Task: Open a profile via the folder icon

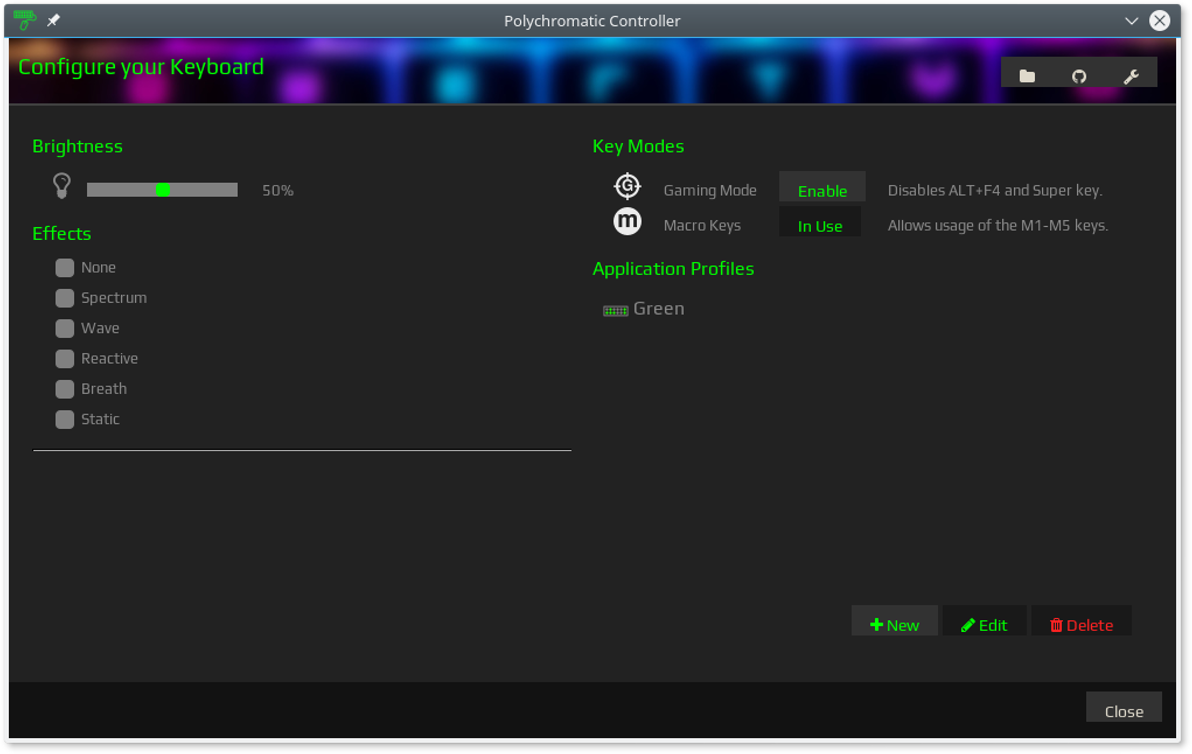Action: (x=1026, y=72)
